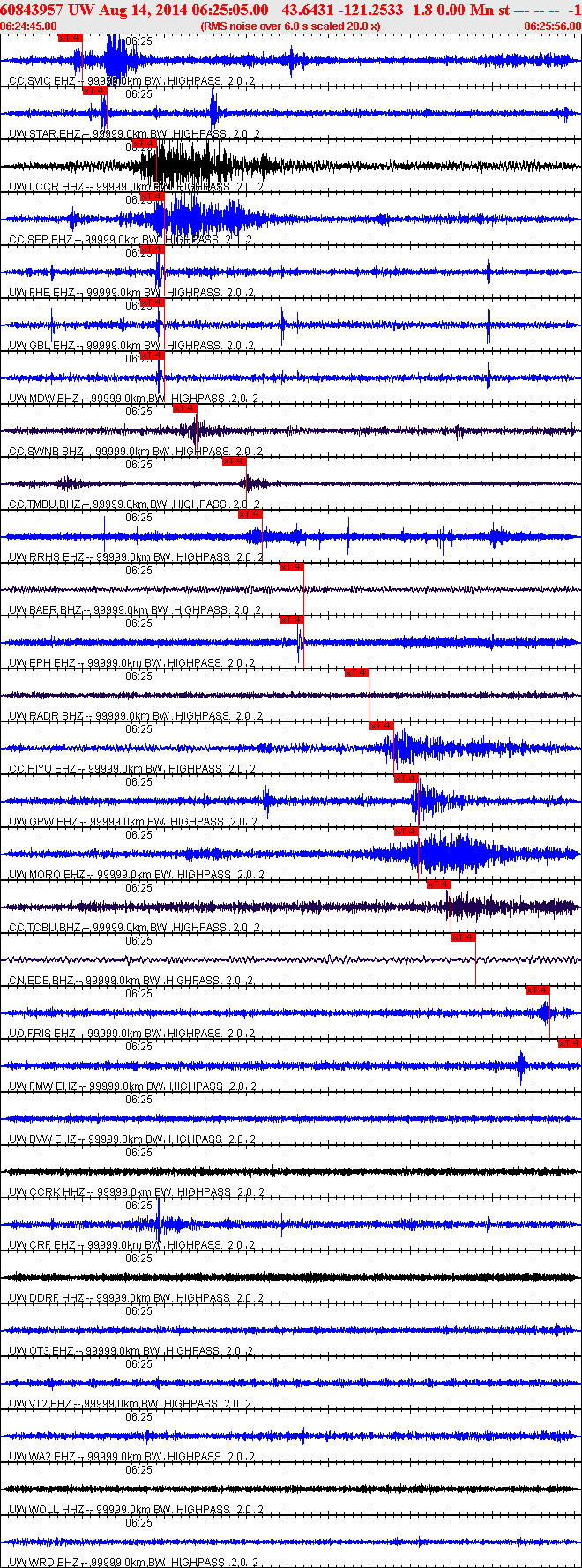Click the UW.CCRK.HHZ station label
The height and width of the screenshot is (1568, 582).
point(46,1192)
